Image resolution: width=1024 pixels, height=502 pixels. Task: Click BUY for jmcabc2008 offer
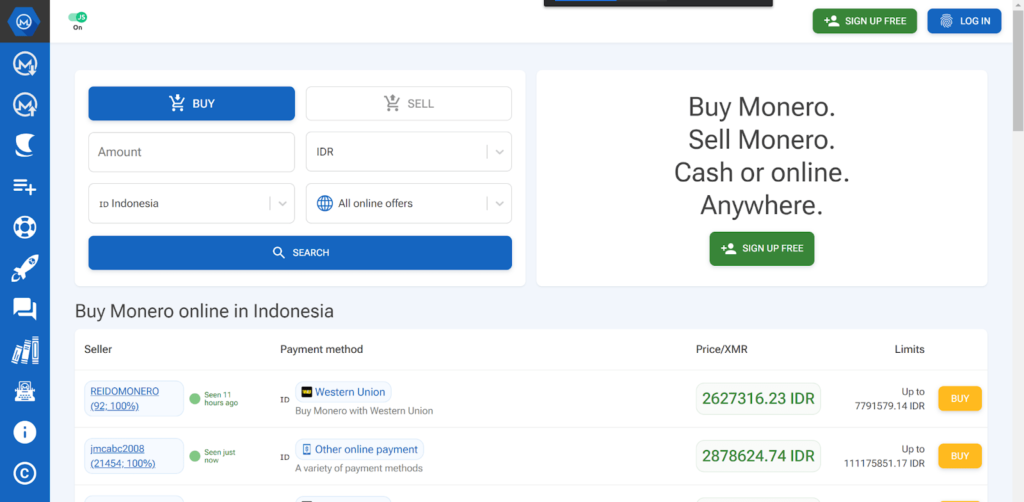[960, 456]
